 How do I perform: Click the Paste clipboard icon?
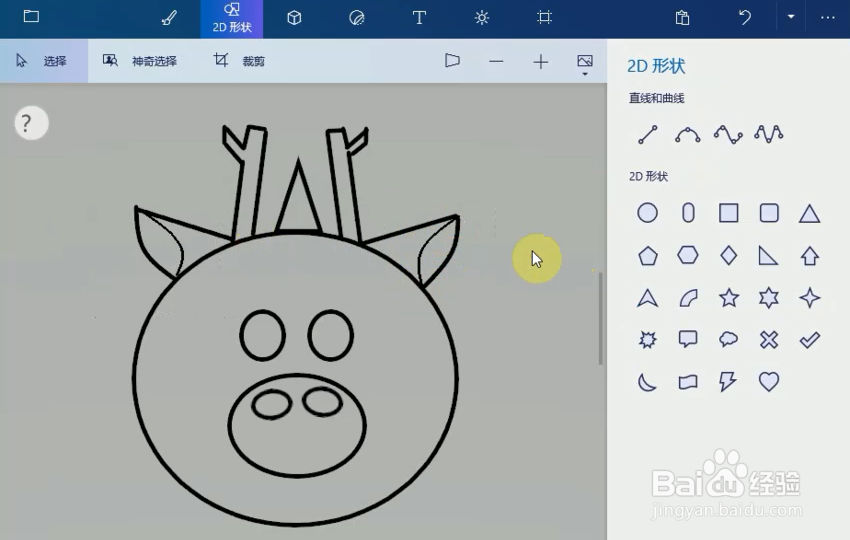pos(682,18)
